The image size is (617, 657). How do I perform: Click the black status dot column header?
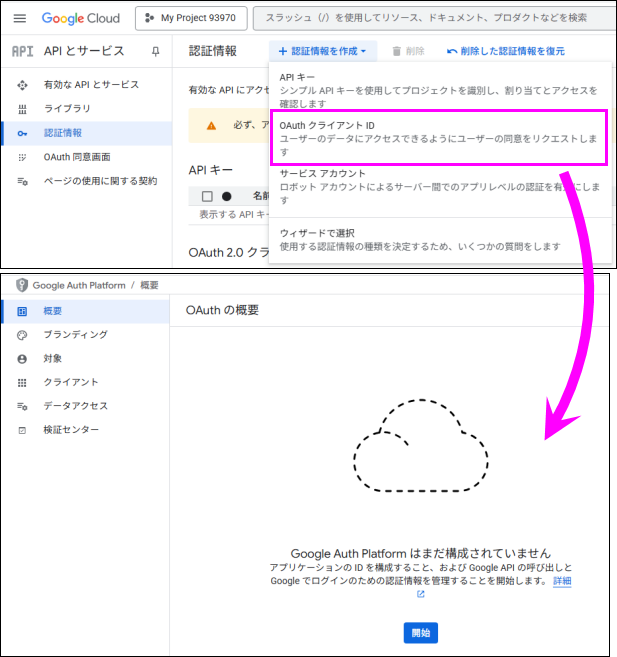(227, 196)
